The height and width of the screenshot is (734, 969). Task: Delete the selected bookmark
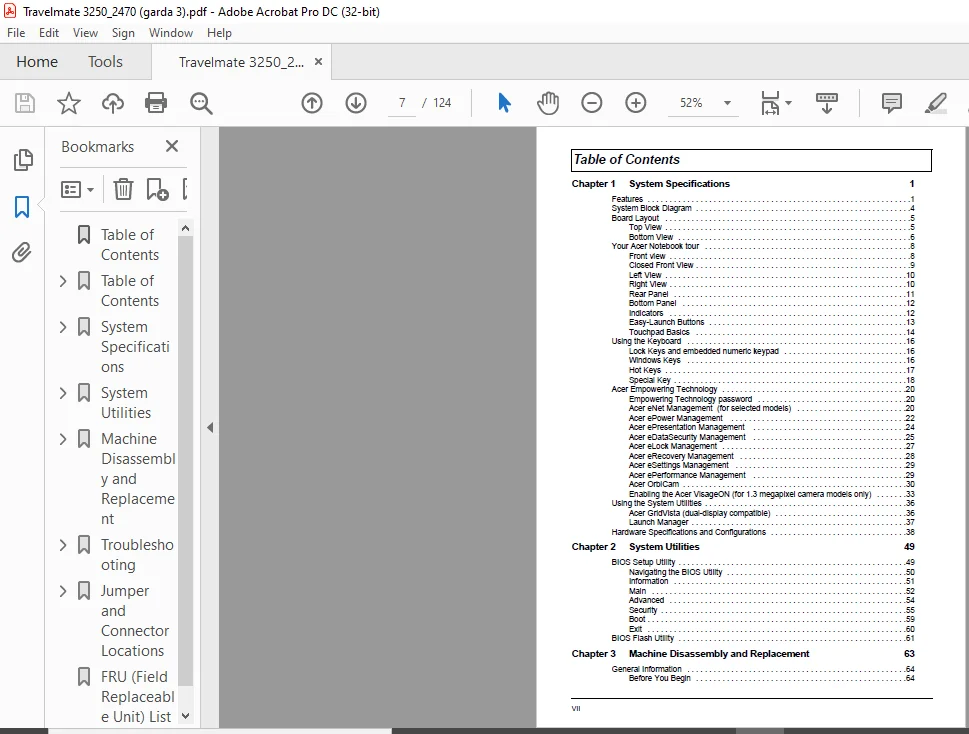(123, 189)
